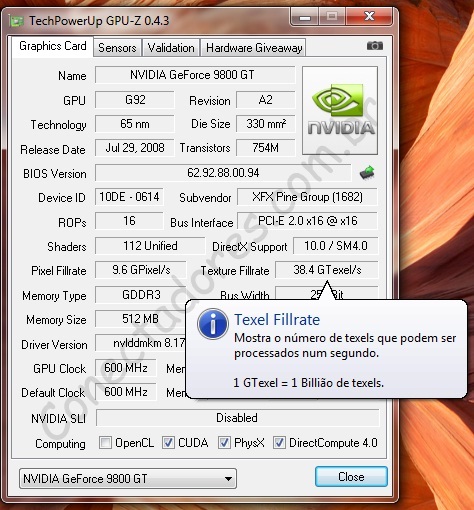The height and width of the screenshot is (510, 474).
Task: Toggle the CUDA checkbox
Action: 168,443
